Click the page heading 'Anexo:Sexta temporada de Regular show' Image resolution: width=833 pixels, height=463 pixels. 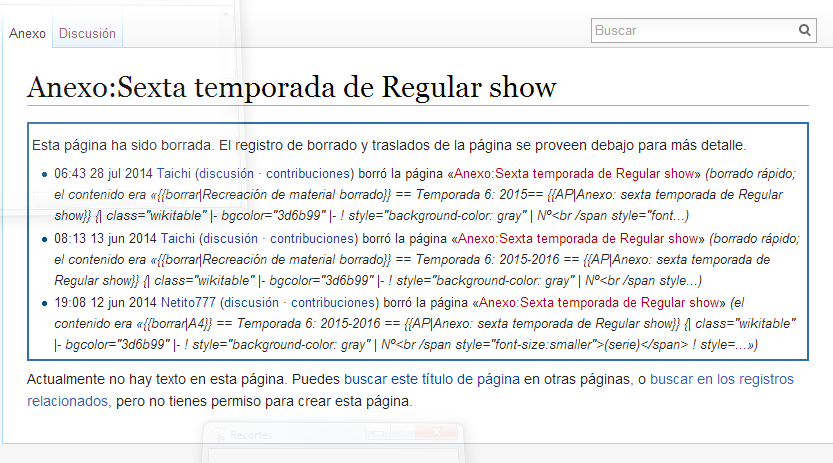pos(292,87)
